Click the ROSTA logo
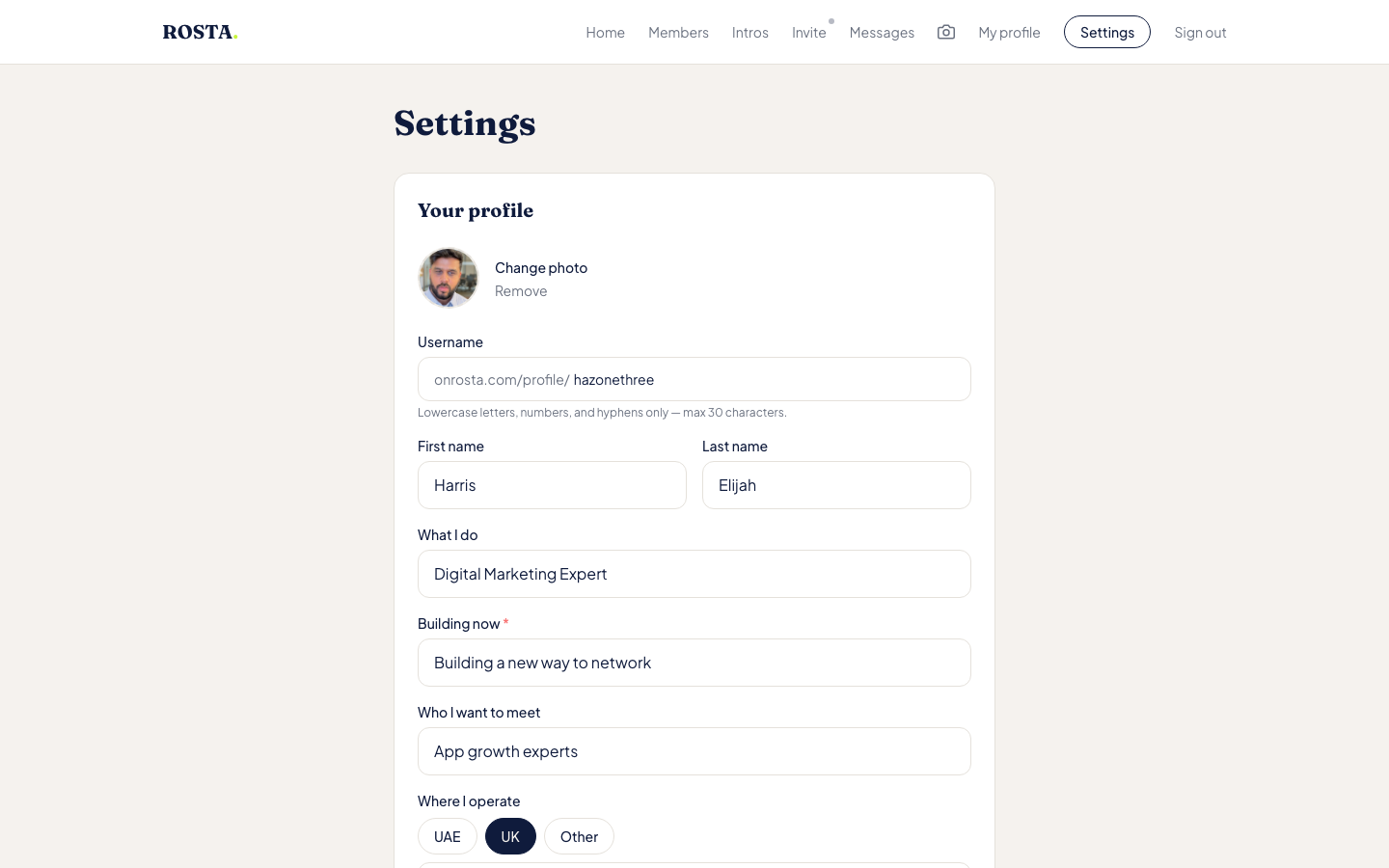The width and height of the screenshot is (1389, 868). point(200,32)
